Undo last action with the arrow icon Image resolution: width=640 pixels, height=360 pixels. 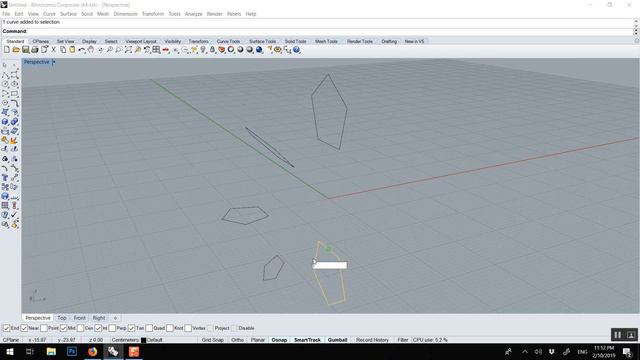(x=82, y=50)
